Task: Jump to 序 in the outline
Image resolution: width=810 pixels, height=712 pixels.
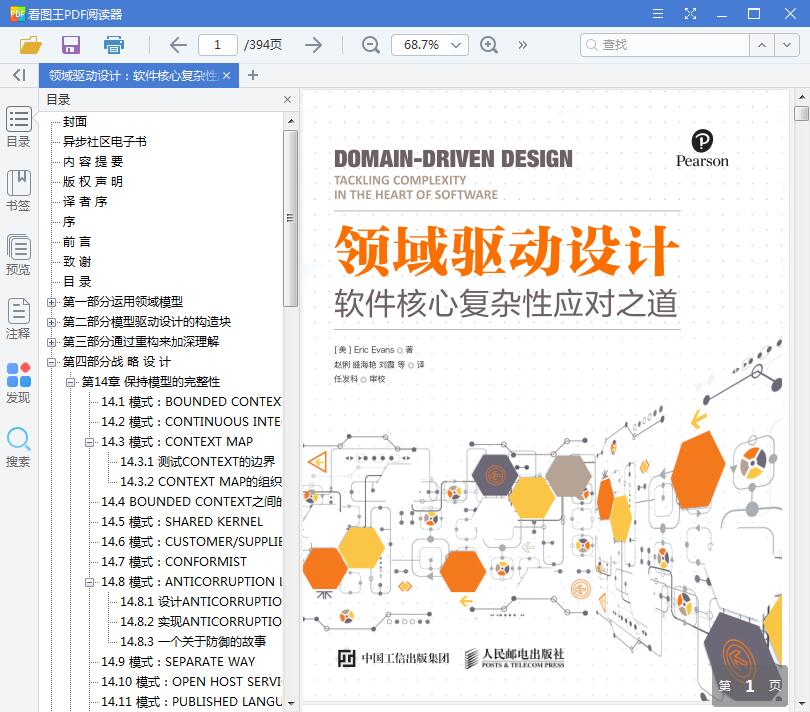Action: pyautogui.click(x=69, y=222)
